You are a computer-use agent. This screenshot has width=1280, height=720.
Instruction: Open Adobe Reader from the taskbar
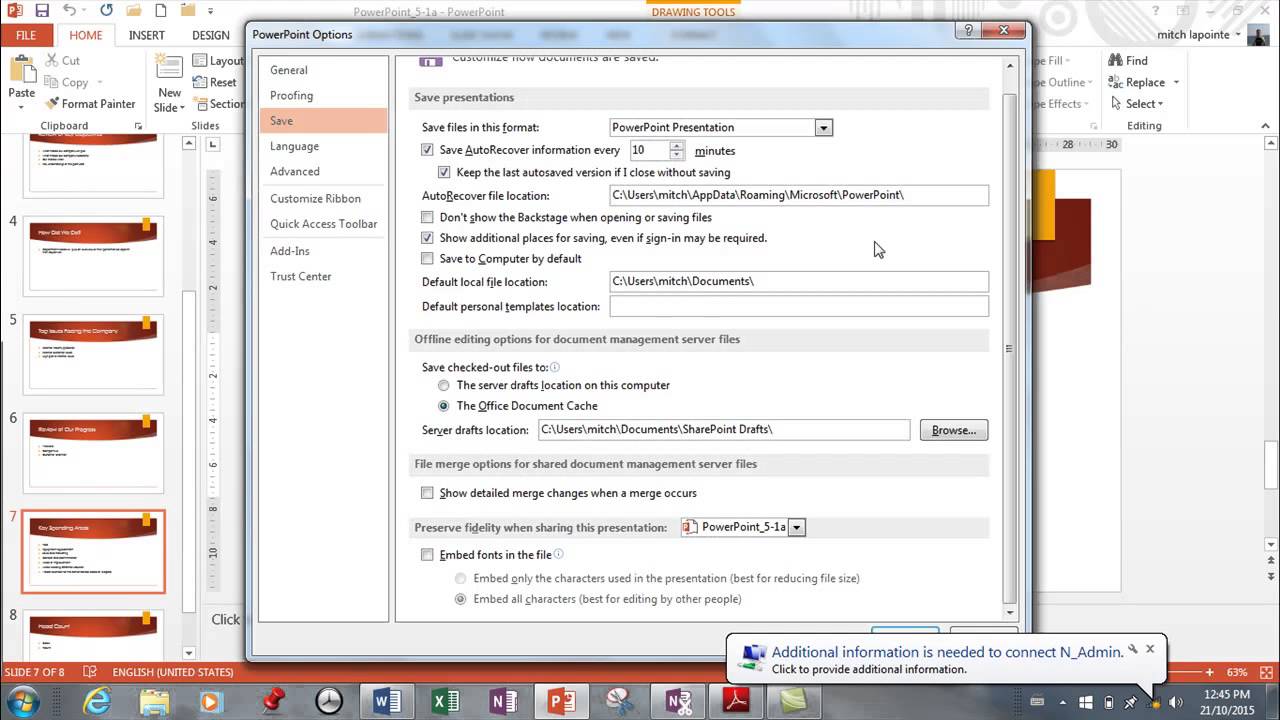pos(737,702)
